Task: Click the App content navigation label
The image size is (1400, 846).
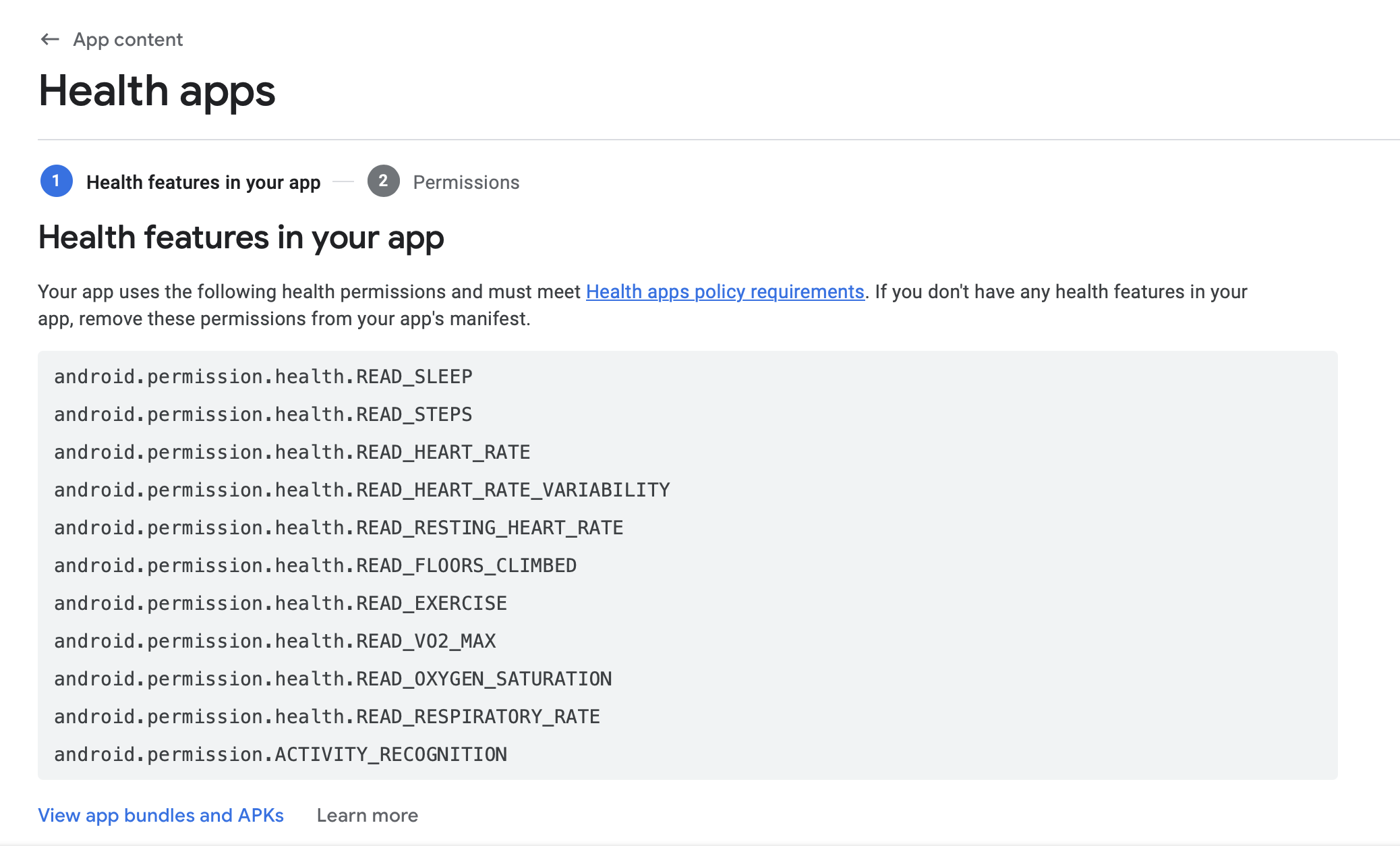Action: (x=127, y=39)
